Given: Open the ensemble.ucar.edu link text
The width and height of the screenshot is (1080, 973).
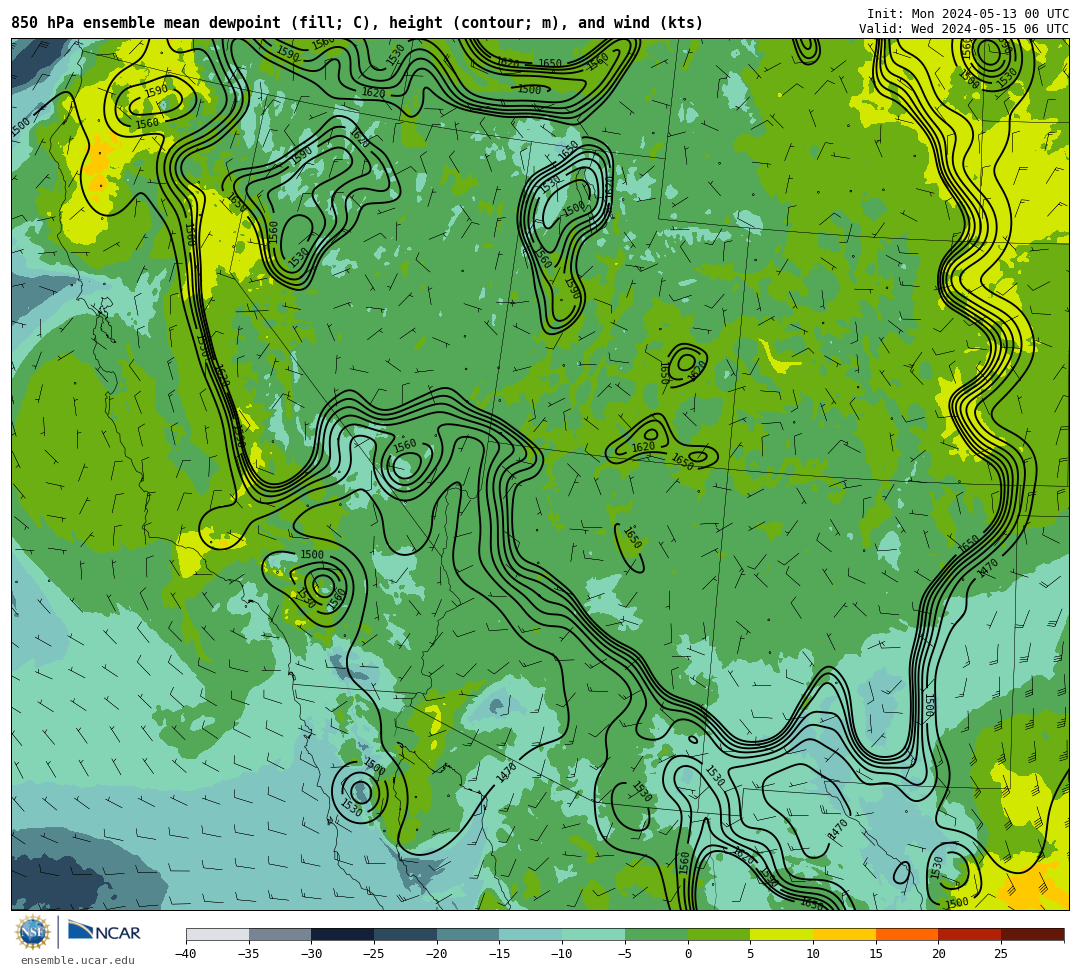Looking at the screenshot, I should pos(77,960).
